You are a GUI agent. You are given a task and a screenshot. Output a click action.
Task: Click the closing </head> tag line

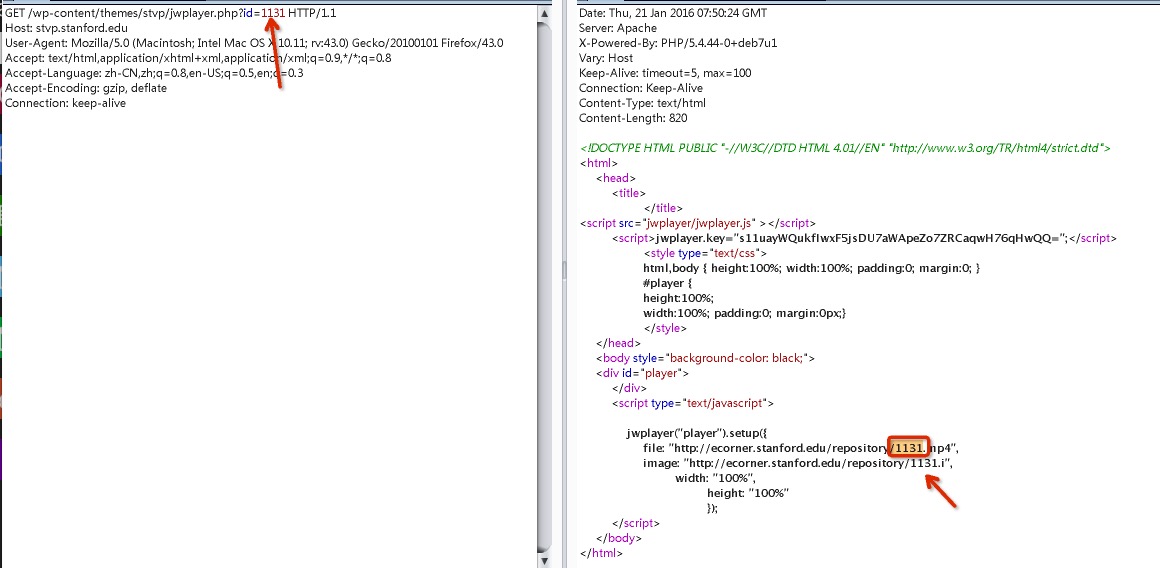click(x=618, y=343)
